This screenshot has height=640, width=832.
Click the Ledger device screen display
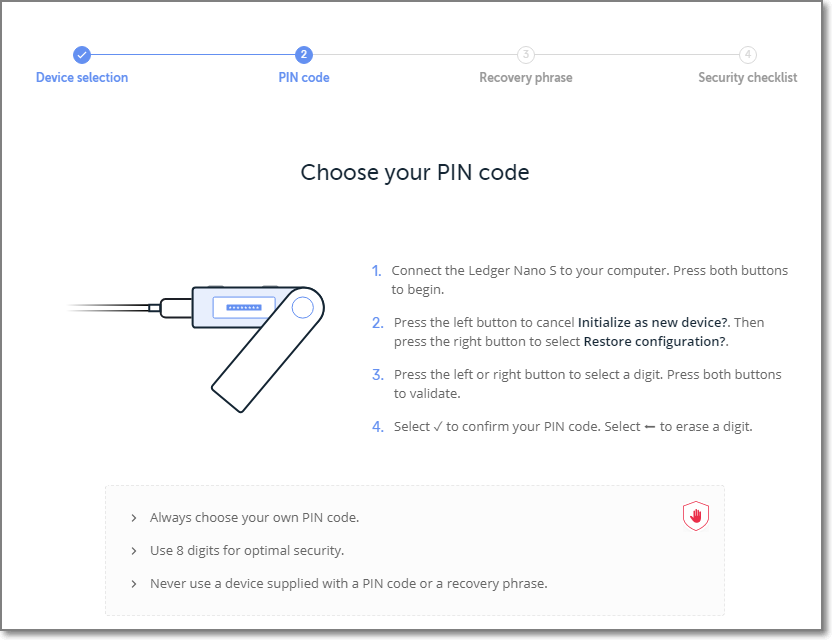click(x=243, y=307)
